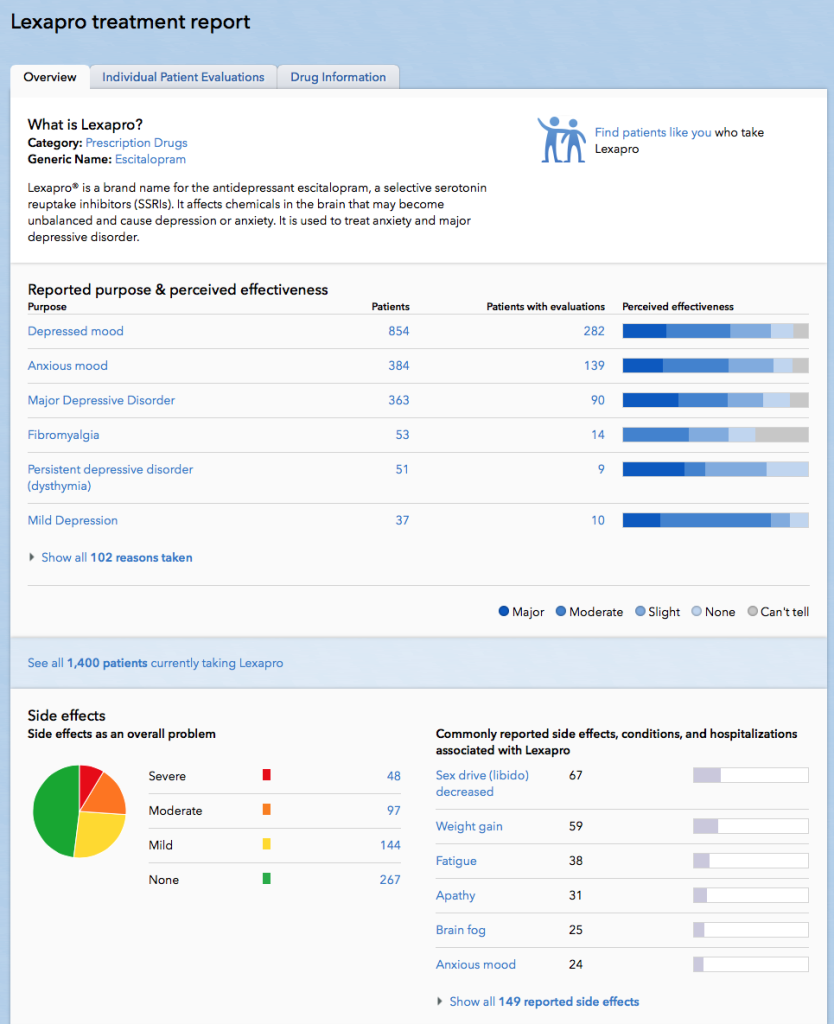834x1024 pixels.
Task: Open the Fibromyalgia purpose link
Action: click(x=63, y=435)
